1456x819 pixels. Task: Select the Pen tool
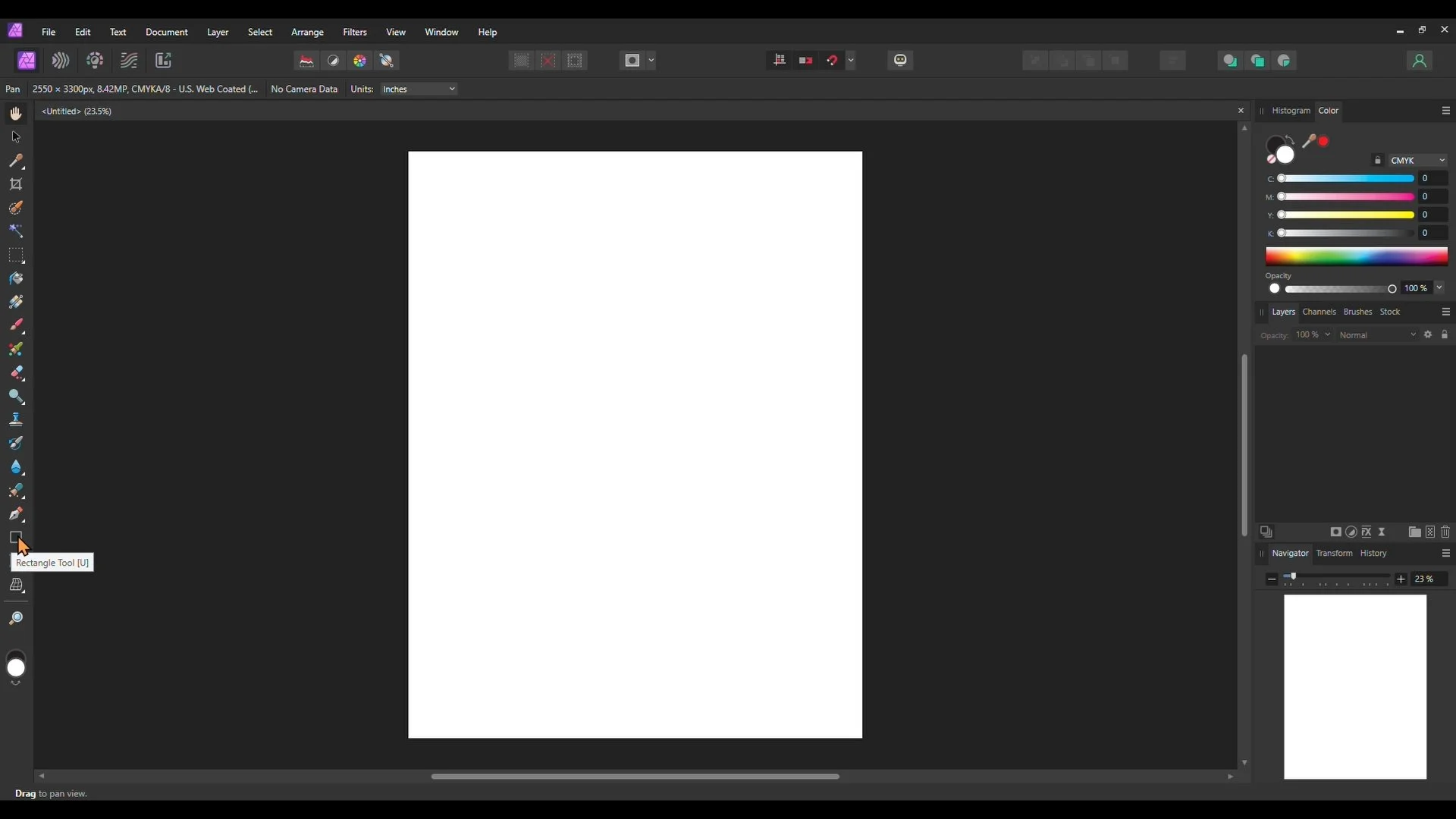[x=16, y=514]
